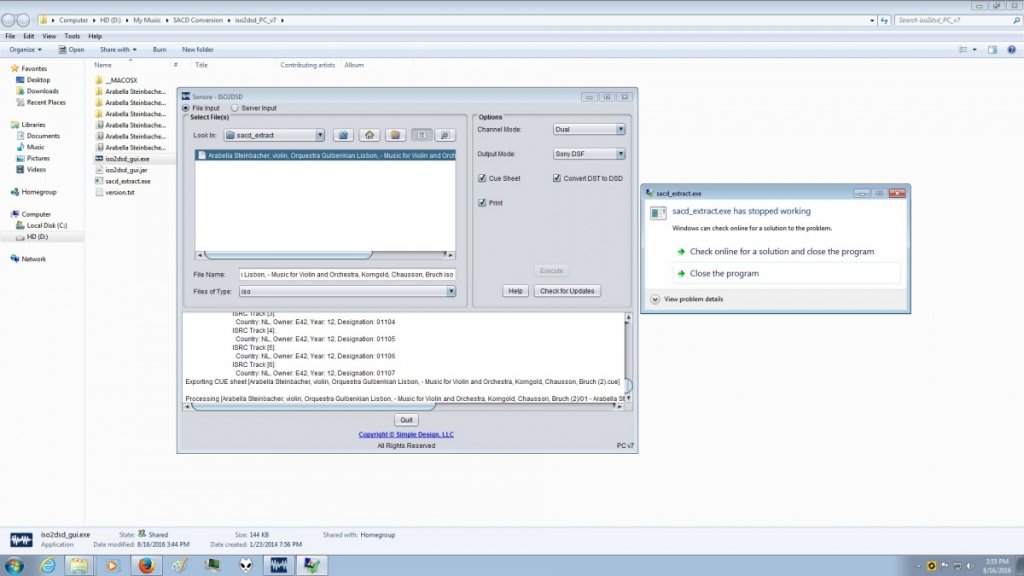Viewport: 1024px width, 576px height.
Task: Click the Music library icon
Action: click(x=20, y=147)
